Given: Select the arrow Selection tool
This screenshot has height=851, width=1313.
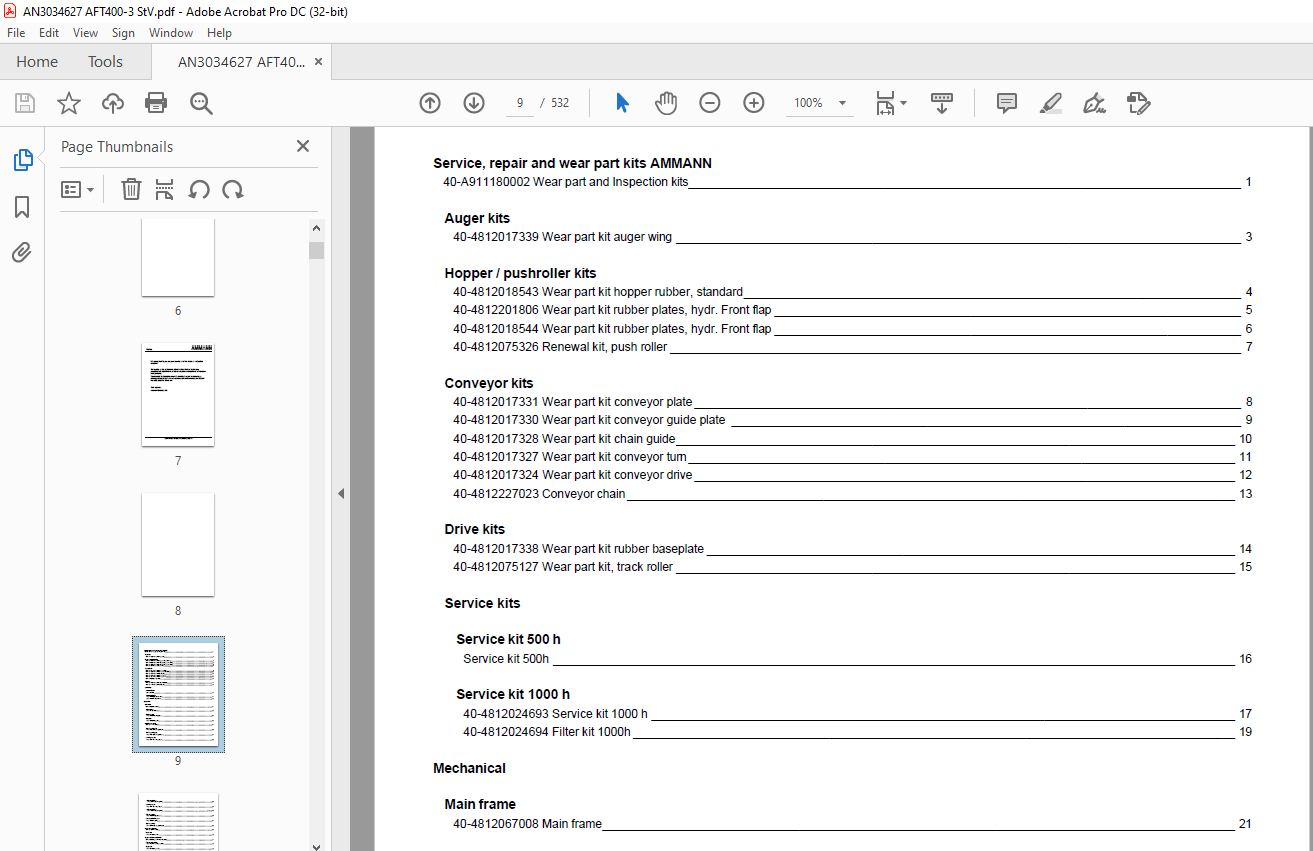Looking at the screenshot, I should [x=622, y=103].
